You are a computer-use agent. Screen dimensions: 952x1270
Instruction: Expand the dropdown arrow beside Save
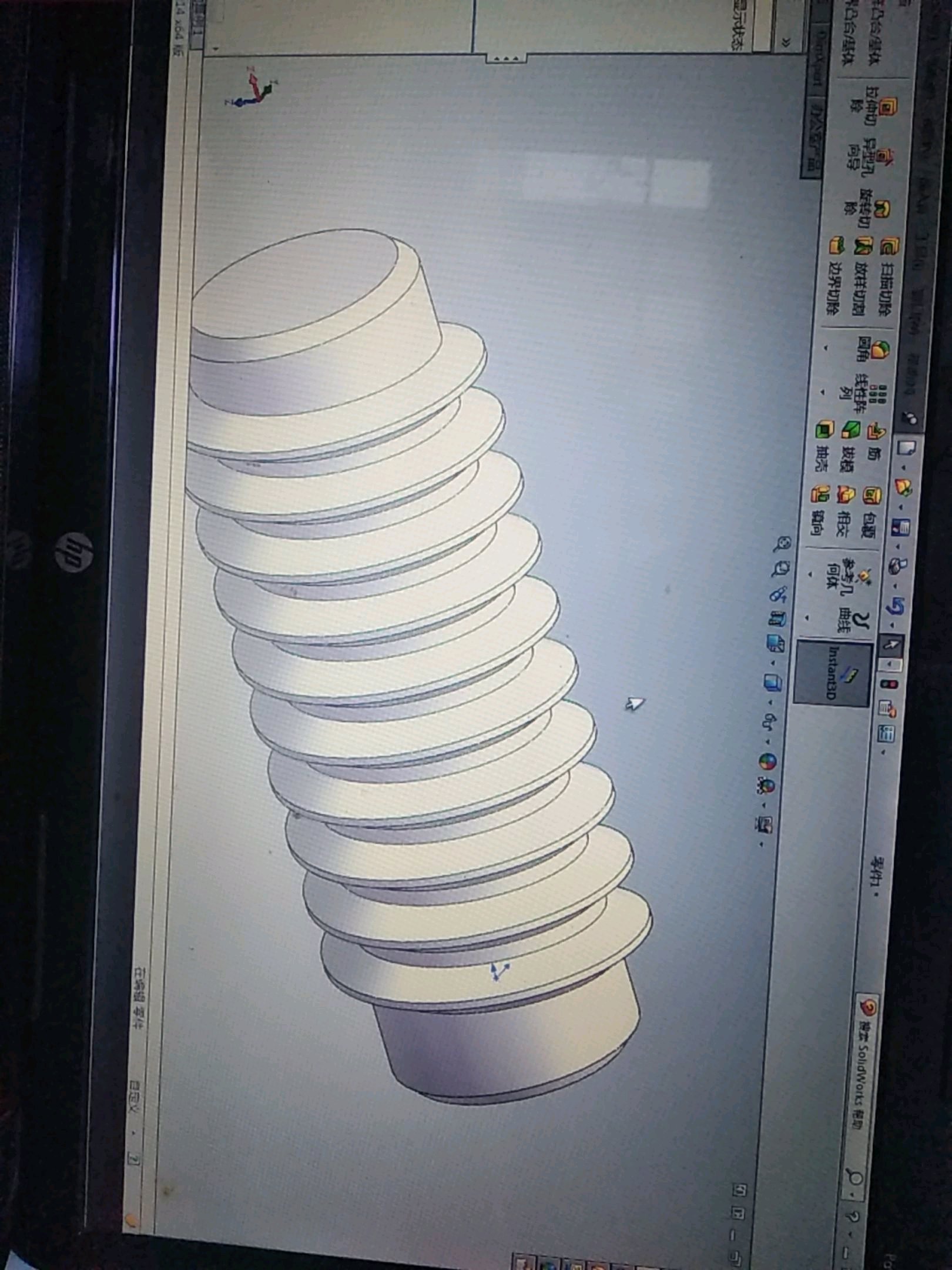897,546
